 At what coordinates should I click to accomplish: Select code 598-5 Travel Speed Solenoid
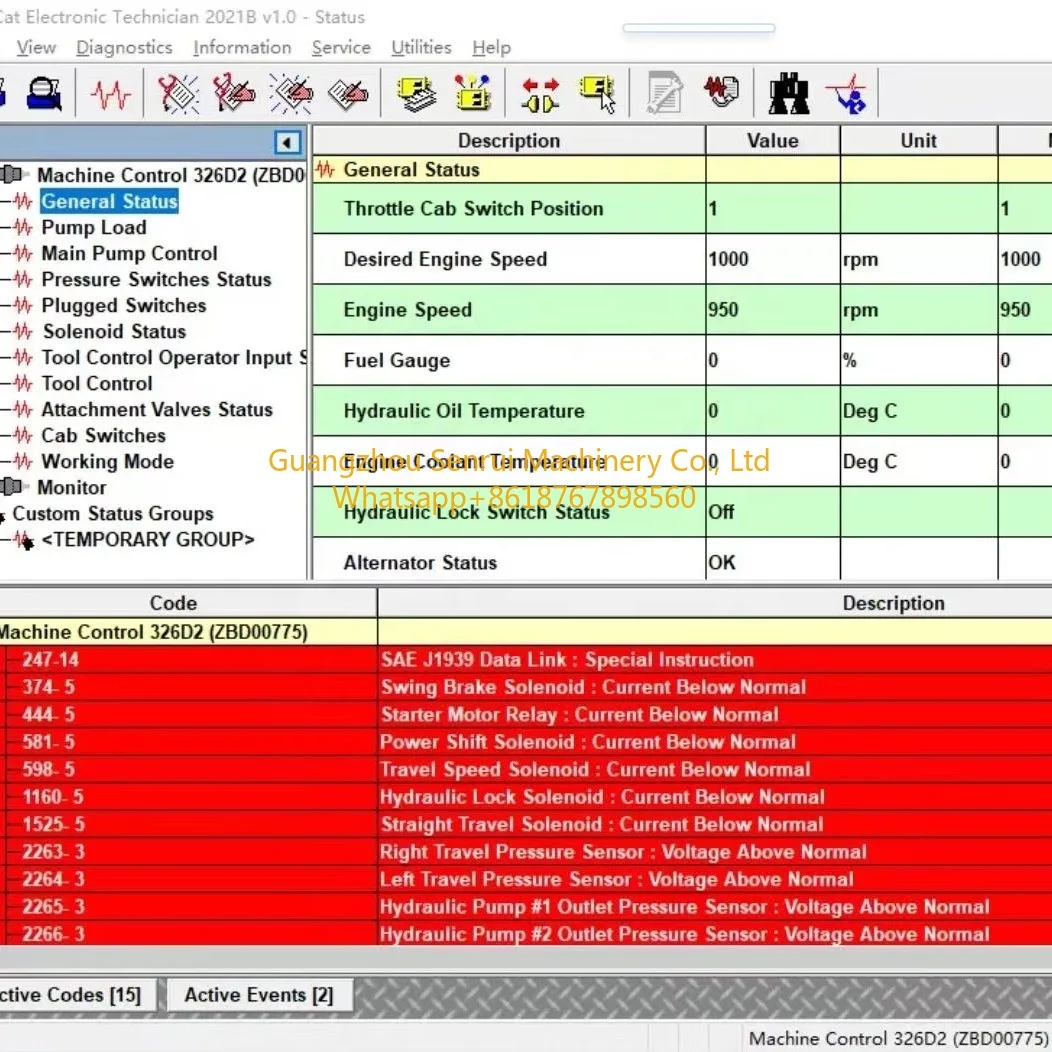point(526,770)
